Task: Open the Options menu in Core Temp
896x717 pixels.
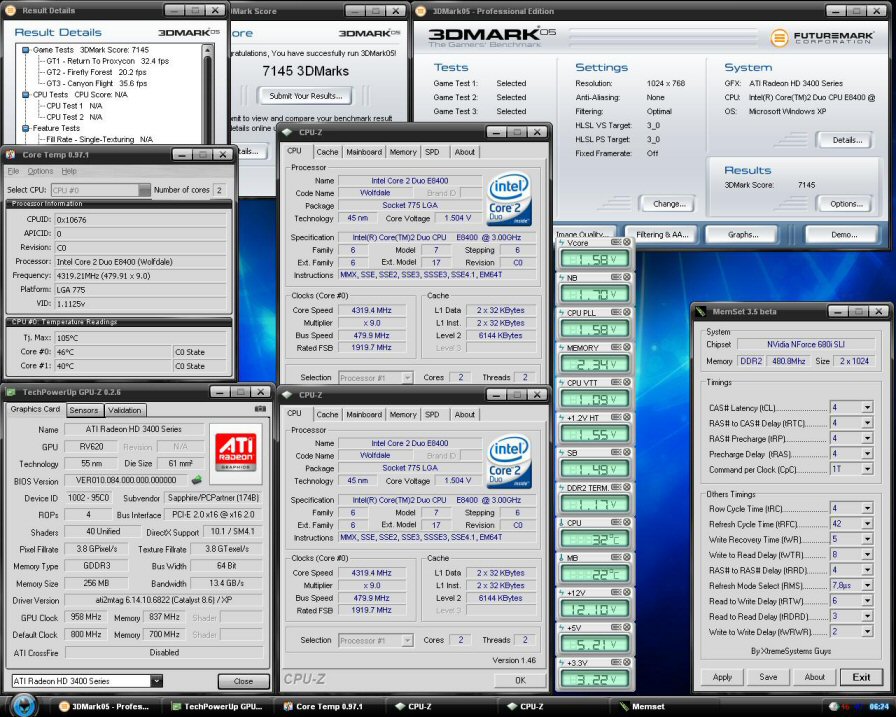Action: tap(40, 171)
